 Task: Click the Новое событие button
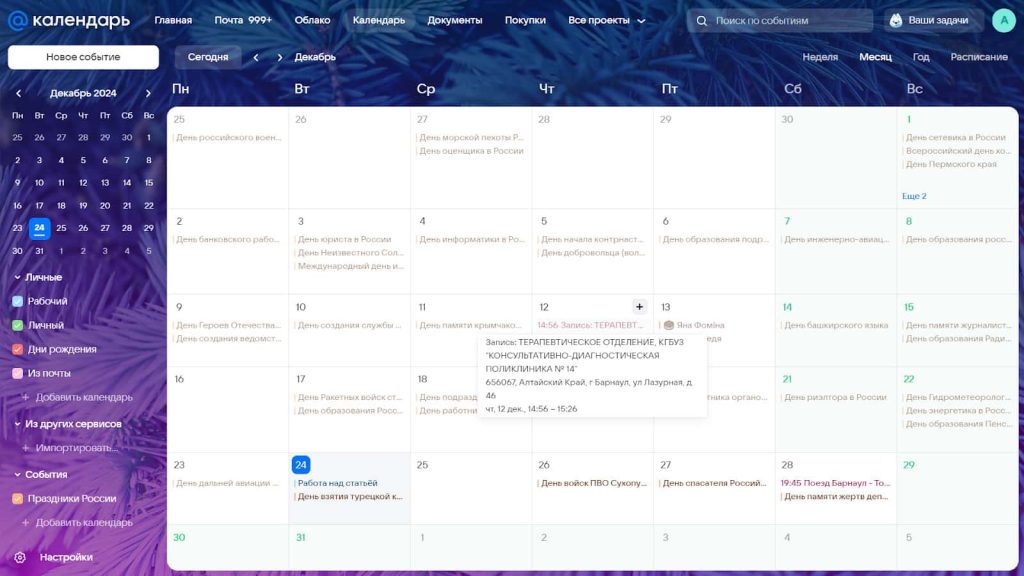pyautogui.click(x=83, y=57)
